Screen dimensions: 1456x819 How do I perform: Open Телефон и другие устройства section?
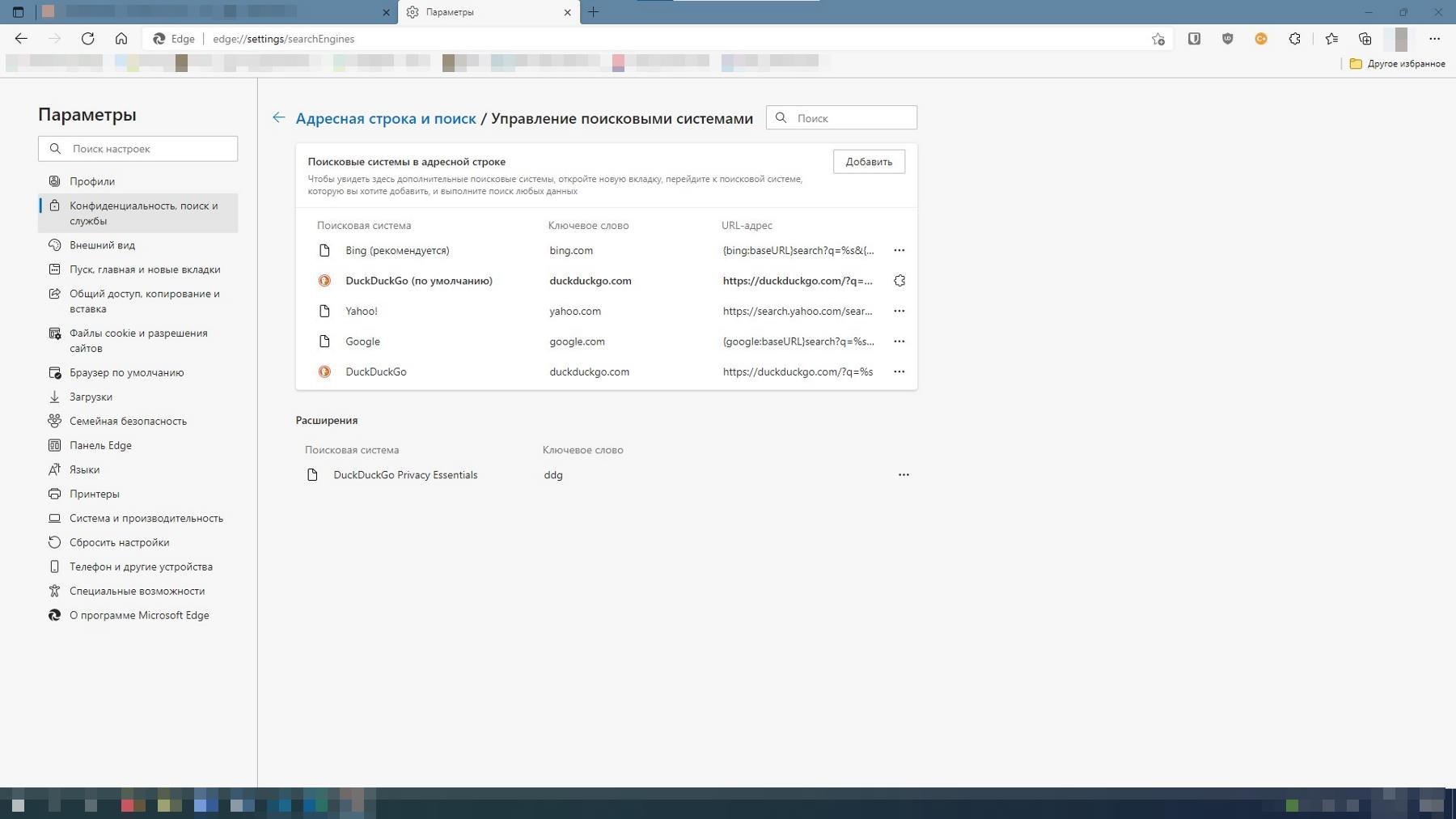(138, 567)
